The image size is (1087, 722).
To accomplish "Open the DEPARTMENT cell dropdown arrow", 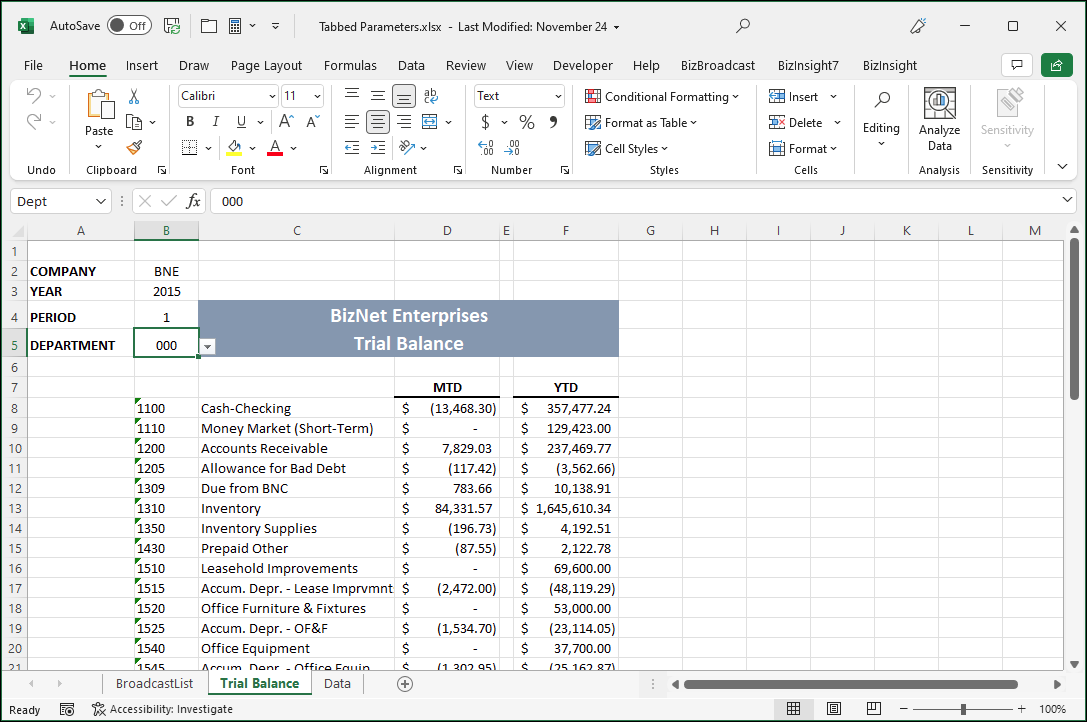I will pos(207,347).
